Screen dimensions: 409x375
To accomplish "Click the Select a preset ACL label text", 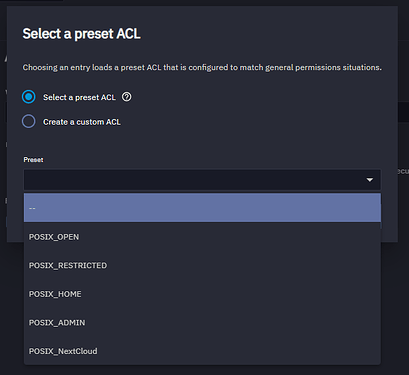I will 79,97.
